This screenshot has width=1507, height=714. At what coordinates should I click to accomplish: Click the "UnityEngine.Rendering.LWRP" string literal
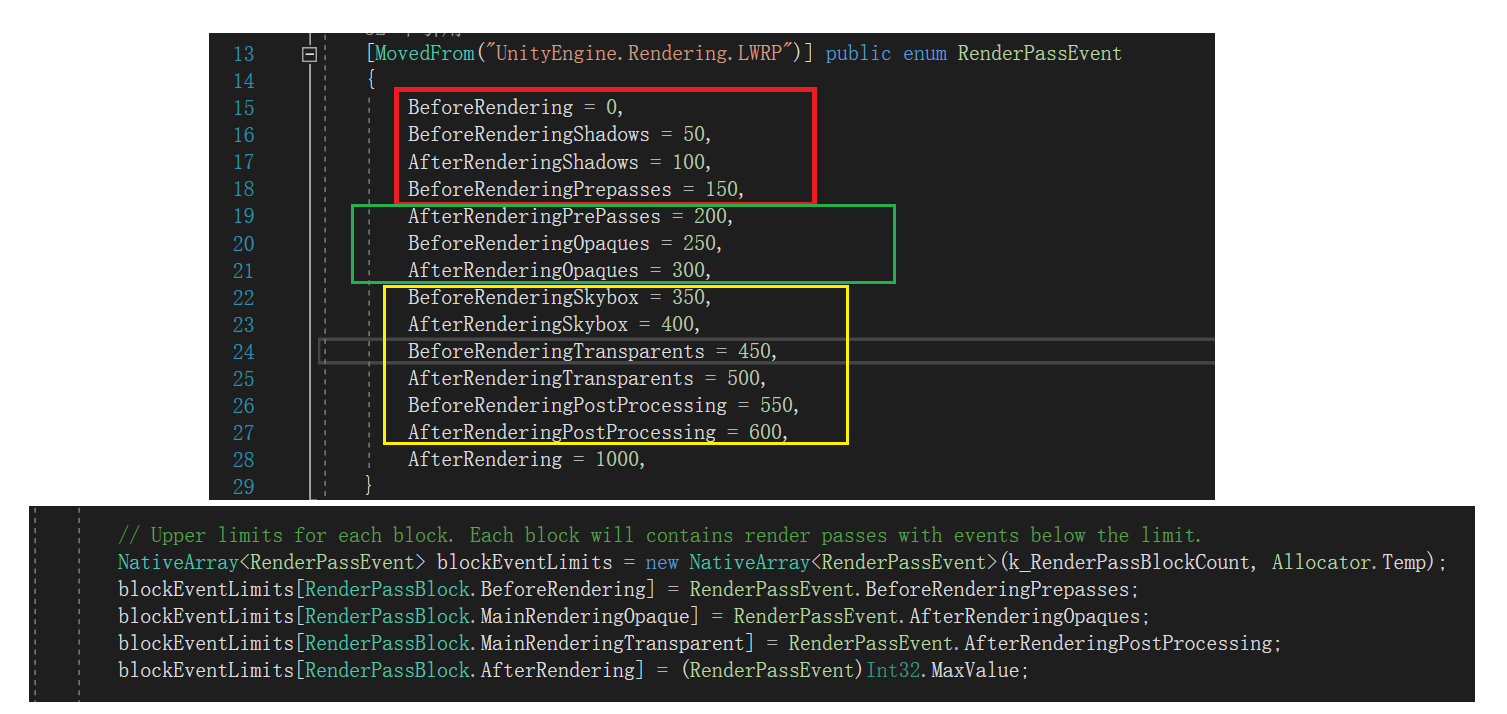pyautogui.click(x=644, y=54)
